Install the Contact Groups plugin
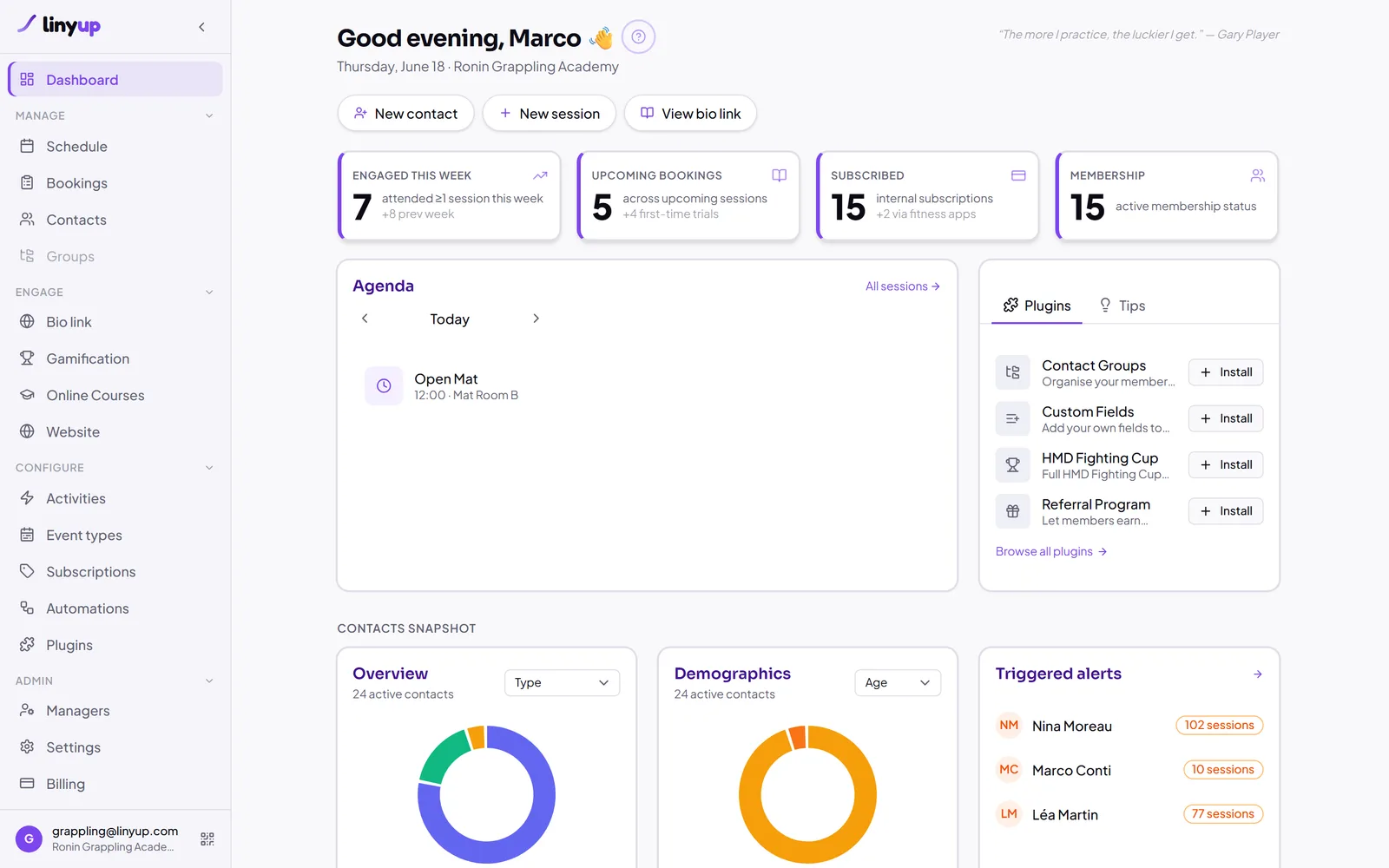 click(1226, 372)
